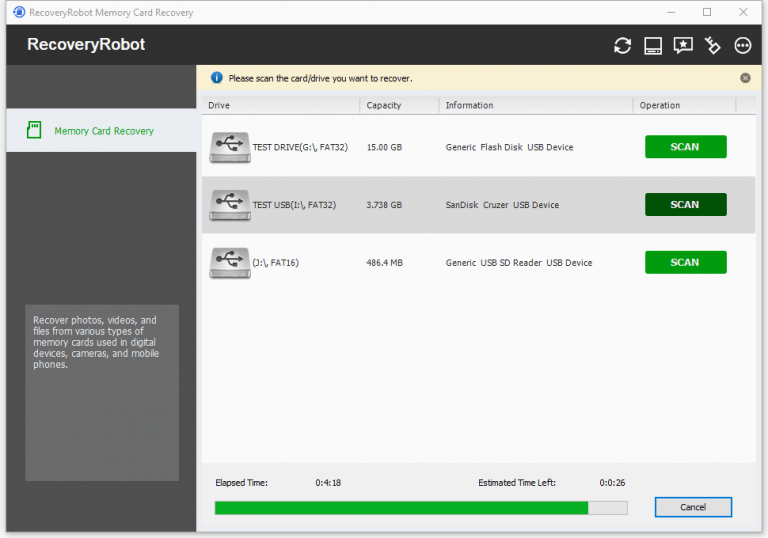Click the USB drive icon for TEST DRIVE
The width and height of the screenshot is (768, 538).
pos(230,147)
